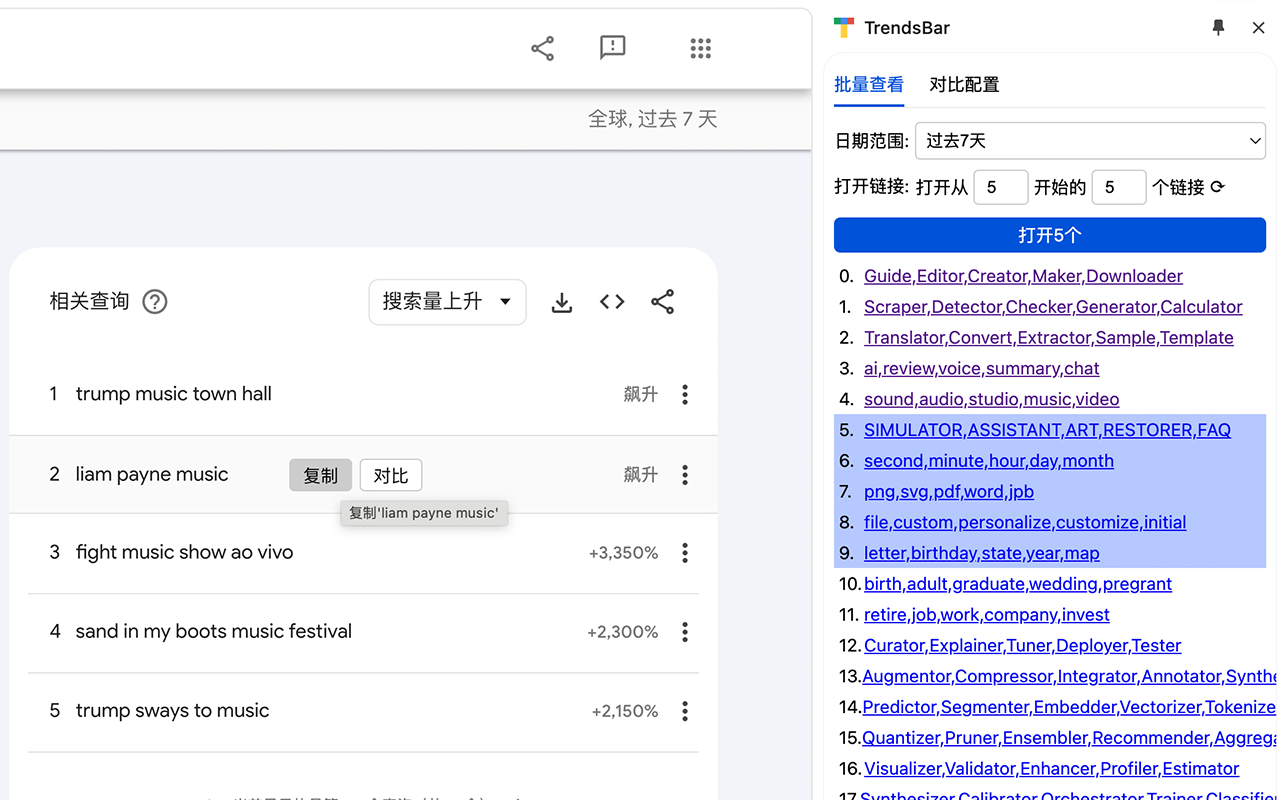Open the Google apps grid icon
Screen dimensions: 1280x800
[700, 48]
